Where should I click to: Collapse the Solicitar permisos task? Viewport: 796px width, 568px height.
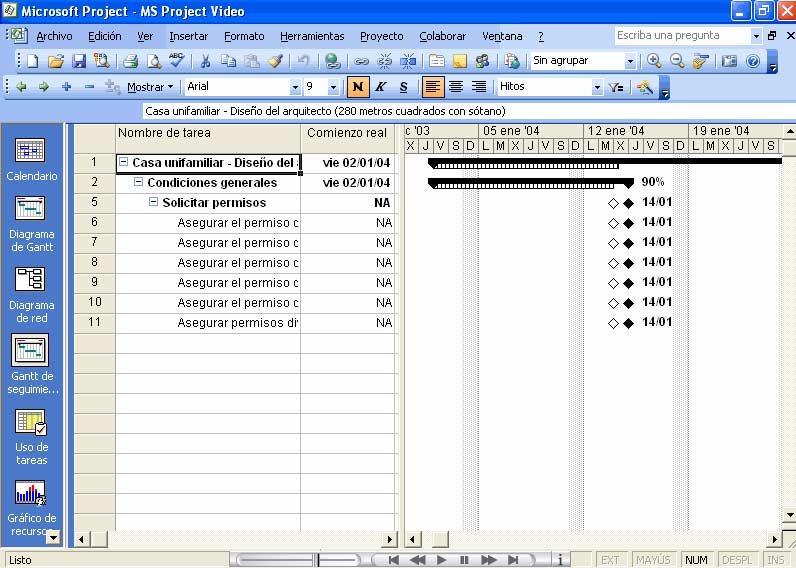click(153, 202)
